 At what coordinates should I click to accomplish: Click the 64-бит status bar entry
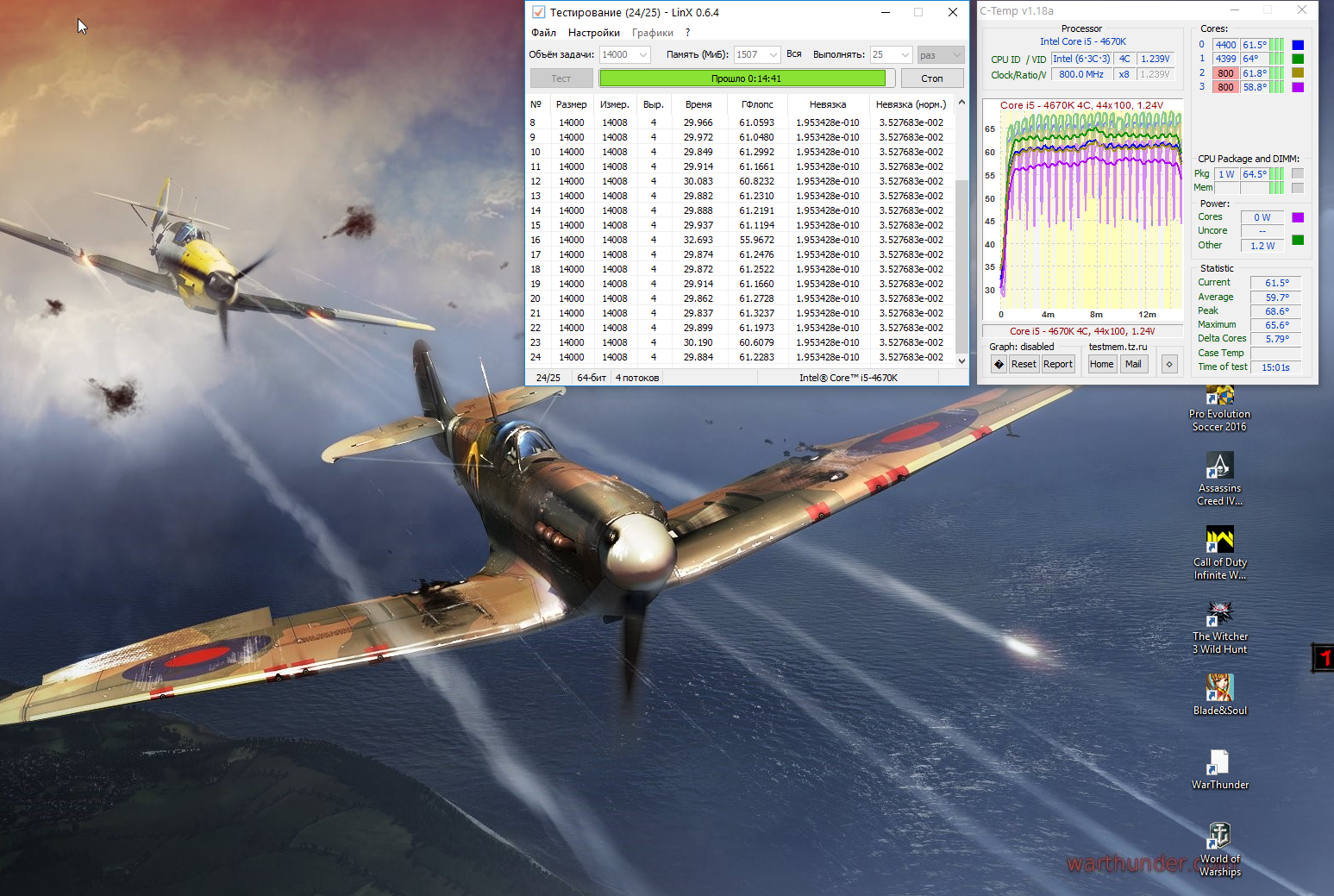point(592,378)
